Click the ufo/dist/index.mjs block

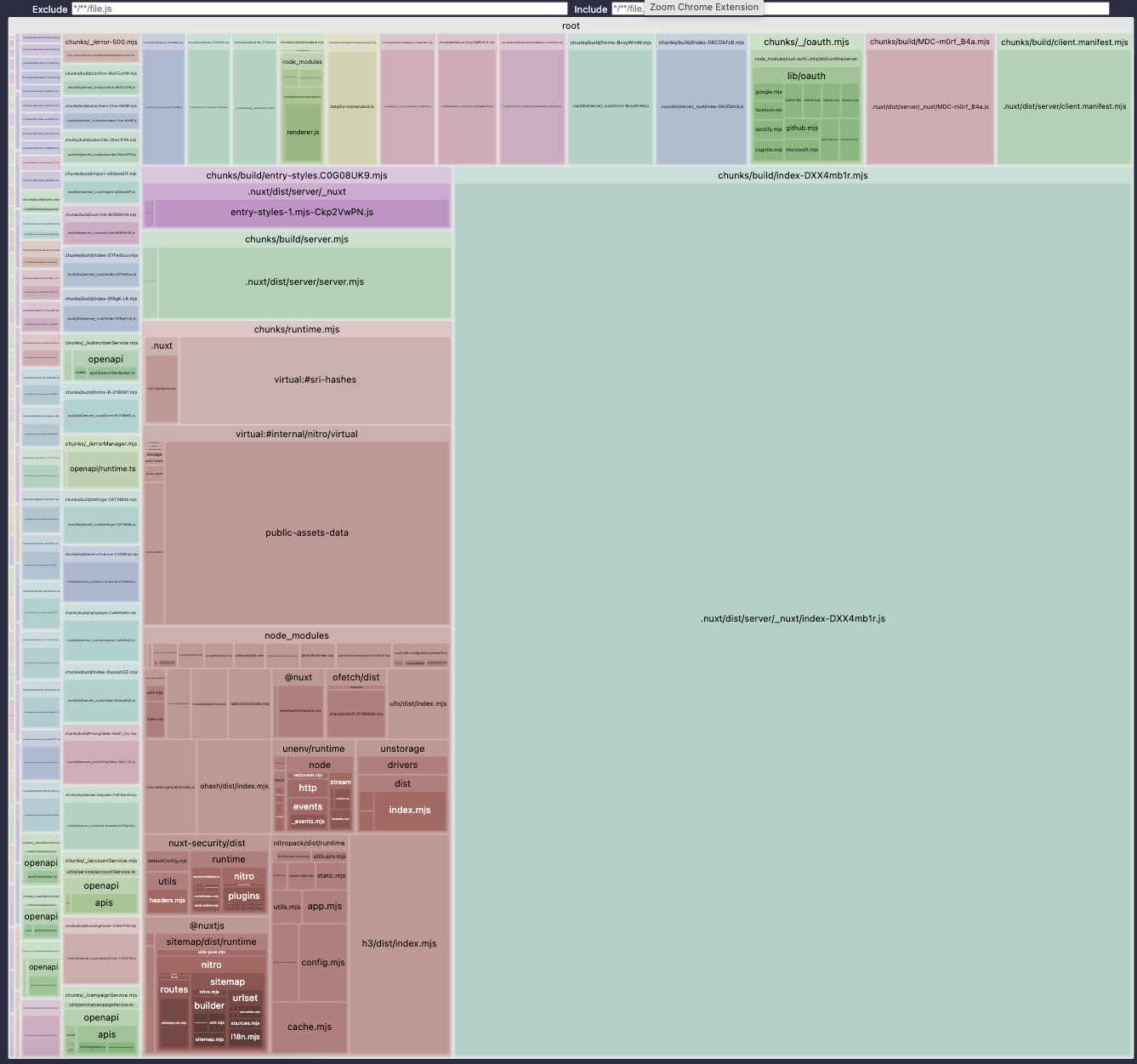[418, 704]
